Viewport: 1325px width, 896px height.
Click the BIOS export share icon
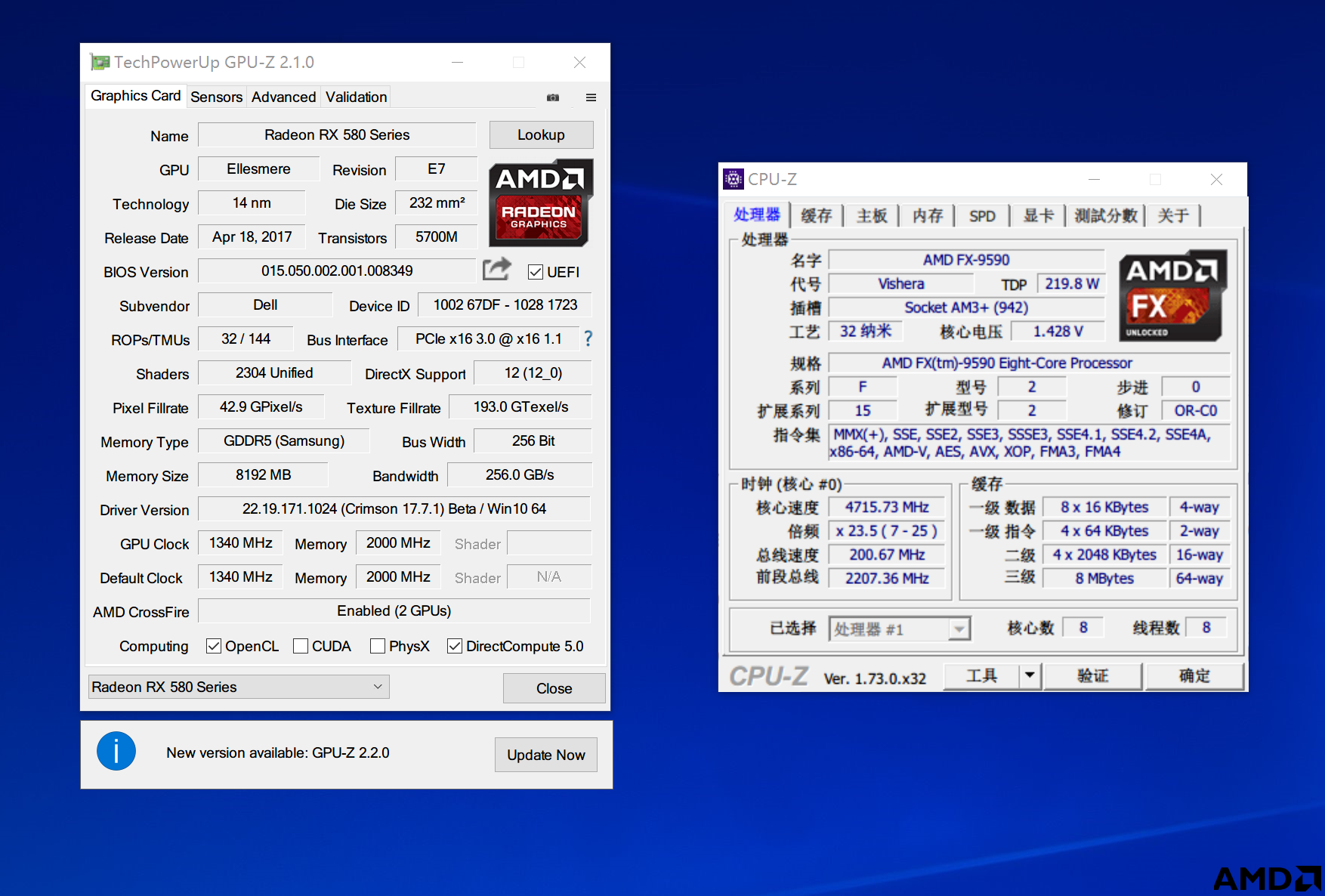[x=497, y=269]
